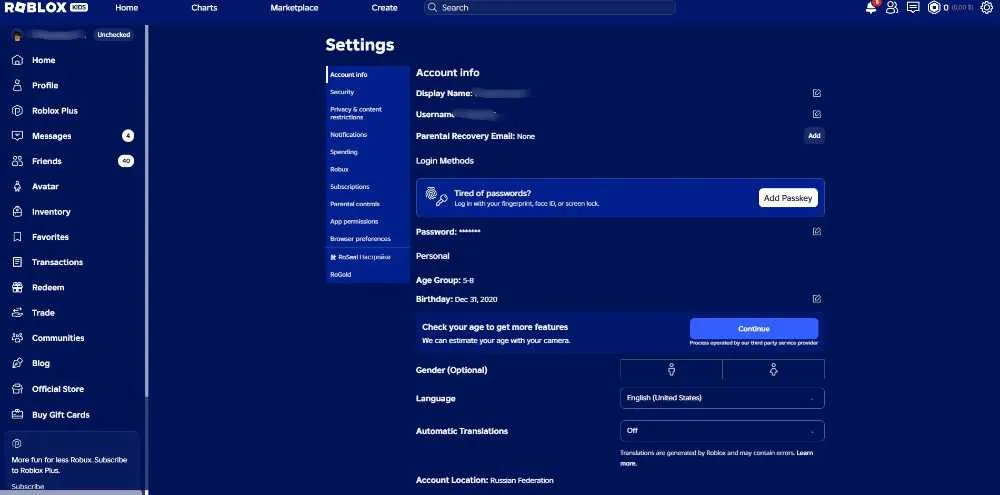Open the notifications bell icon
The height and width of the screenshot is (495, 1000).
coord(871,8)
